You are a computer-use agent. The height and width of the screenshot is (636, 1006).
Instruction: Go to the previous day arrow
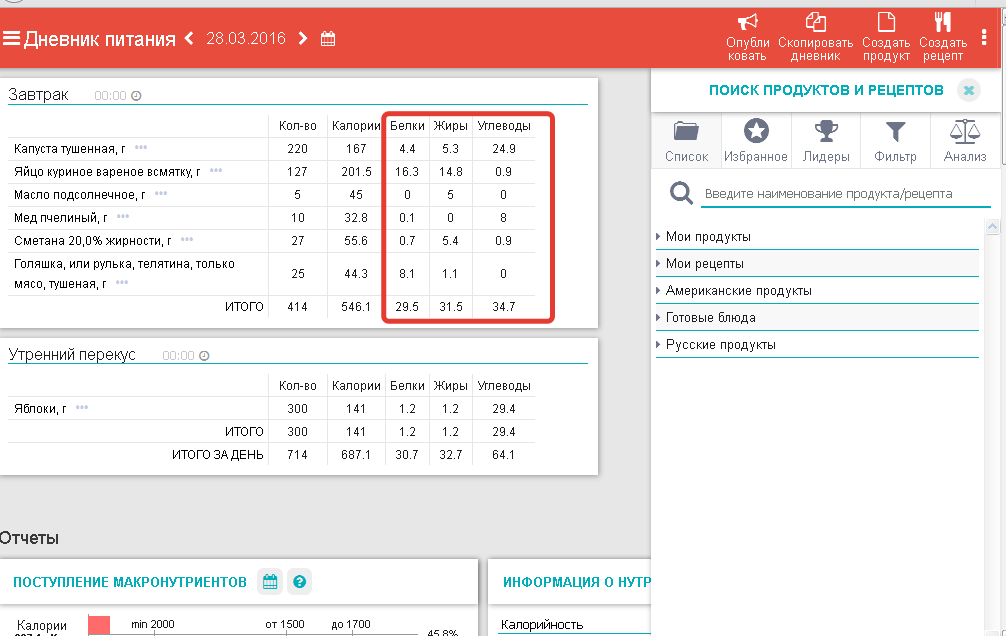[189, 39]
